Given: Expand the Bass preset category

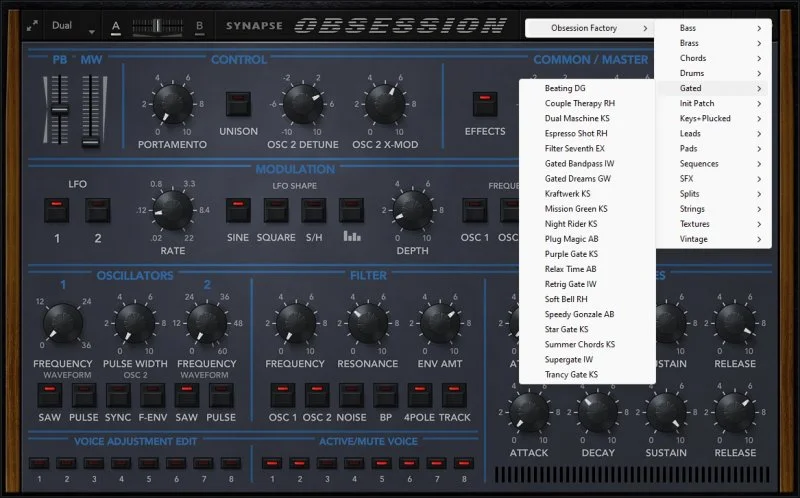Looking at the screenshot, I should tap(713, 28).
